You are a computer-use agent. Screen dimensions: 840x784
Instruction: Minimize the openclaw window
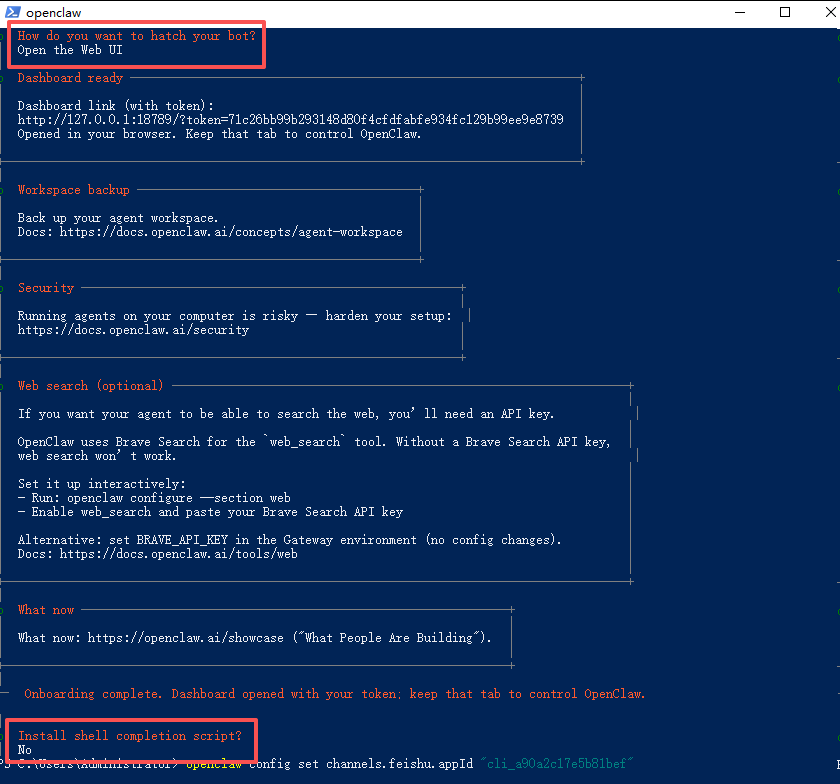tap(740, 12)
